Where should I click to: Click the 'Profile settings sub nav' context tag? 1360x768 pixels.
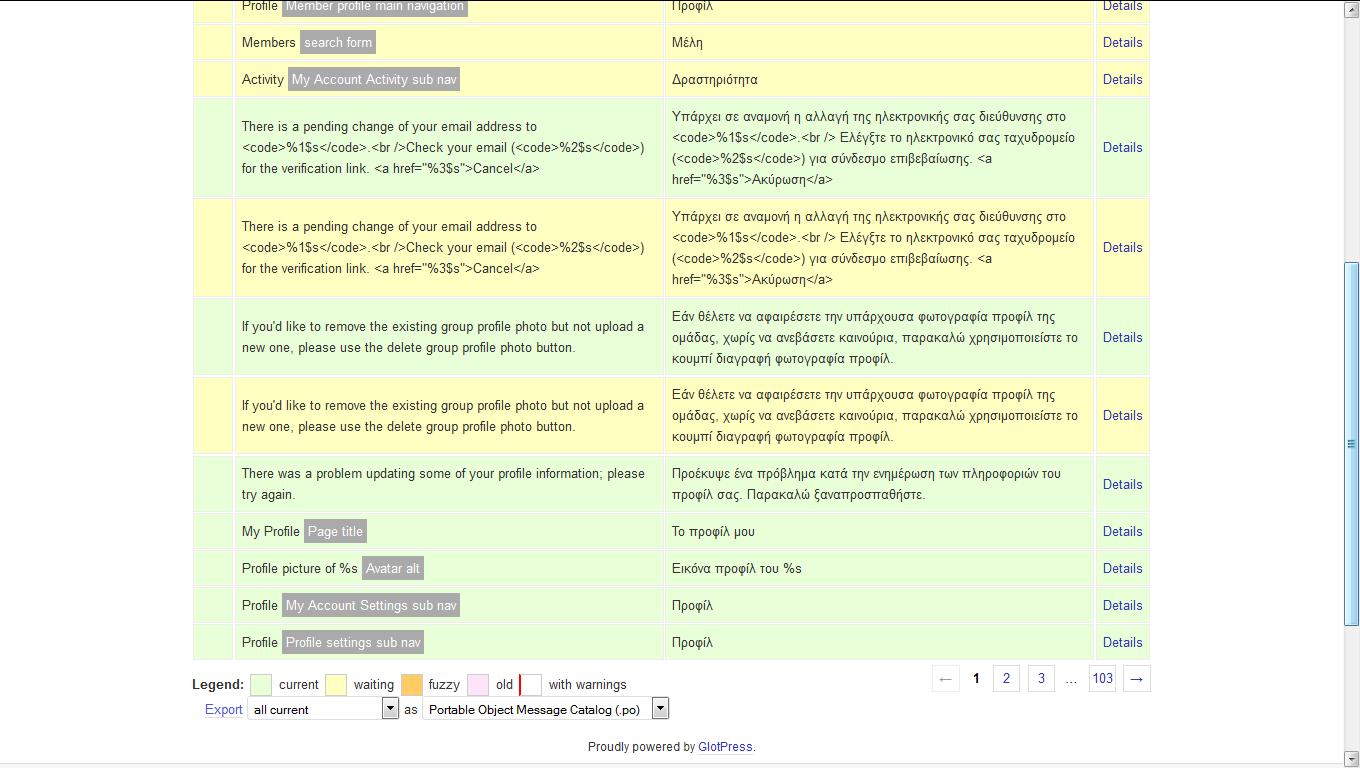(354, 642)
